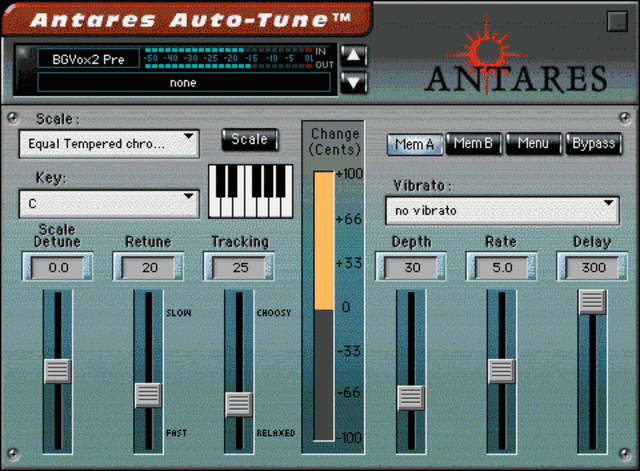Click the Rate slider handle
The height and width of the screenshot is (471, 640).
(x=502, y=371)
